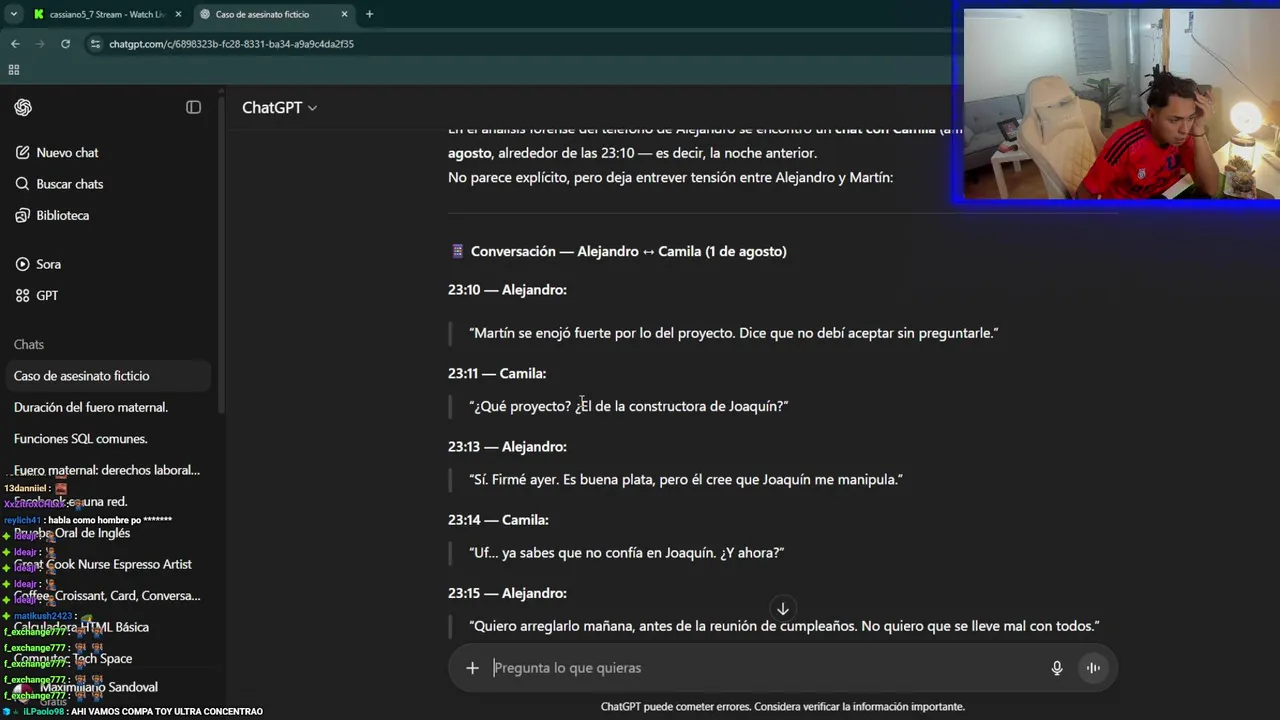1280x720 pixels.
Task: Open the Calculadora HTML Básica chat
Action: click(x=81, y=627)
